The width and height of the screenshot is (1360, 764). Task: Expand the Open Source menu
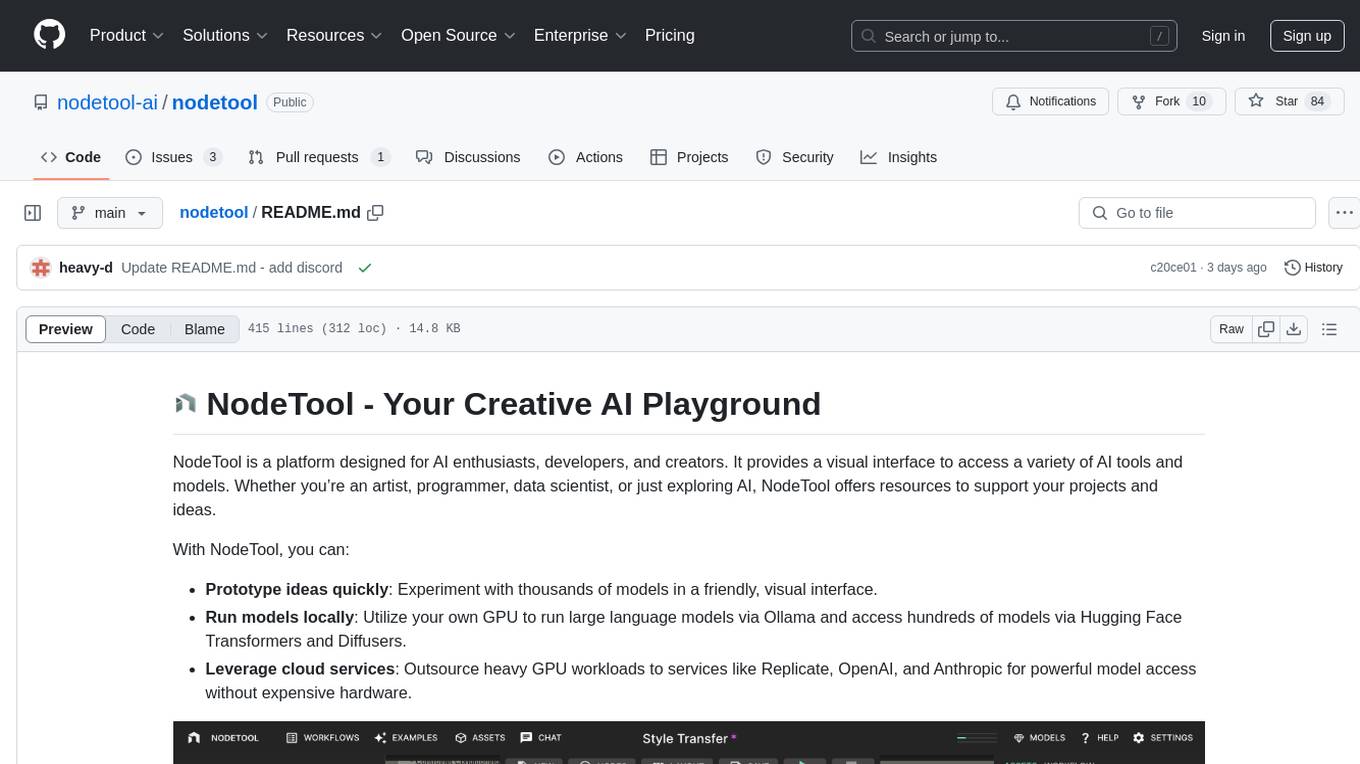pos(458,35)
